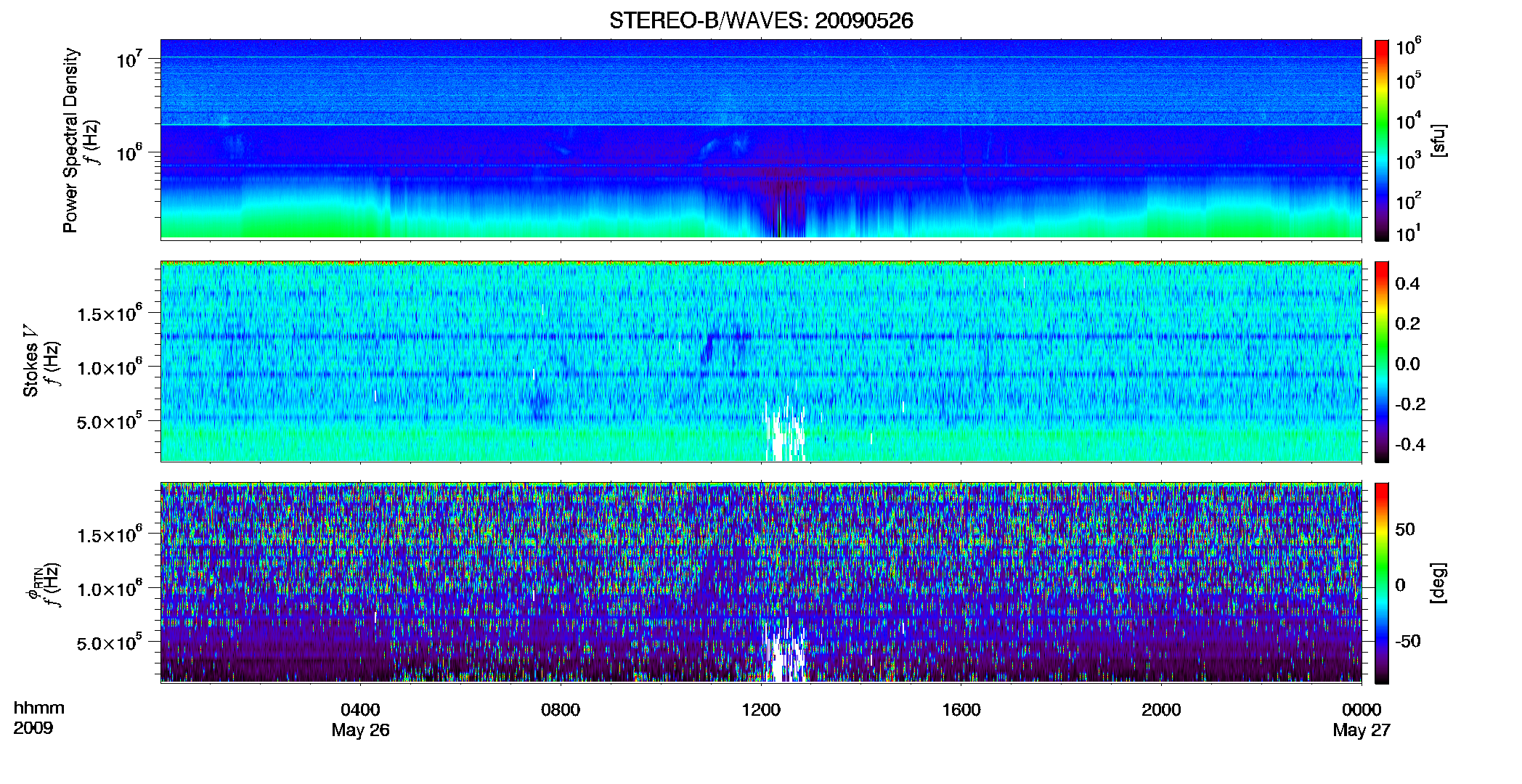Click the -50 value on degree color bar
Viewport: 1522px width, 784px height.
point(1408,642)
